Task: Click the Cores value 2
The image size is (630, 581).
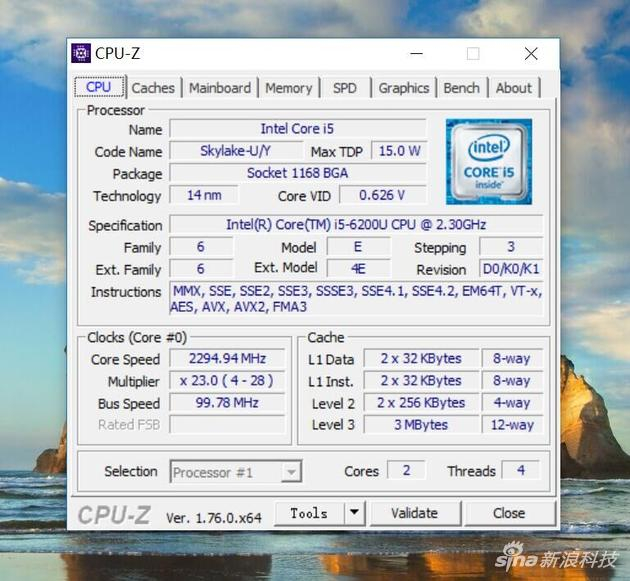Action: pyautogui.click(x=406, y=470)
